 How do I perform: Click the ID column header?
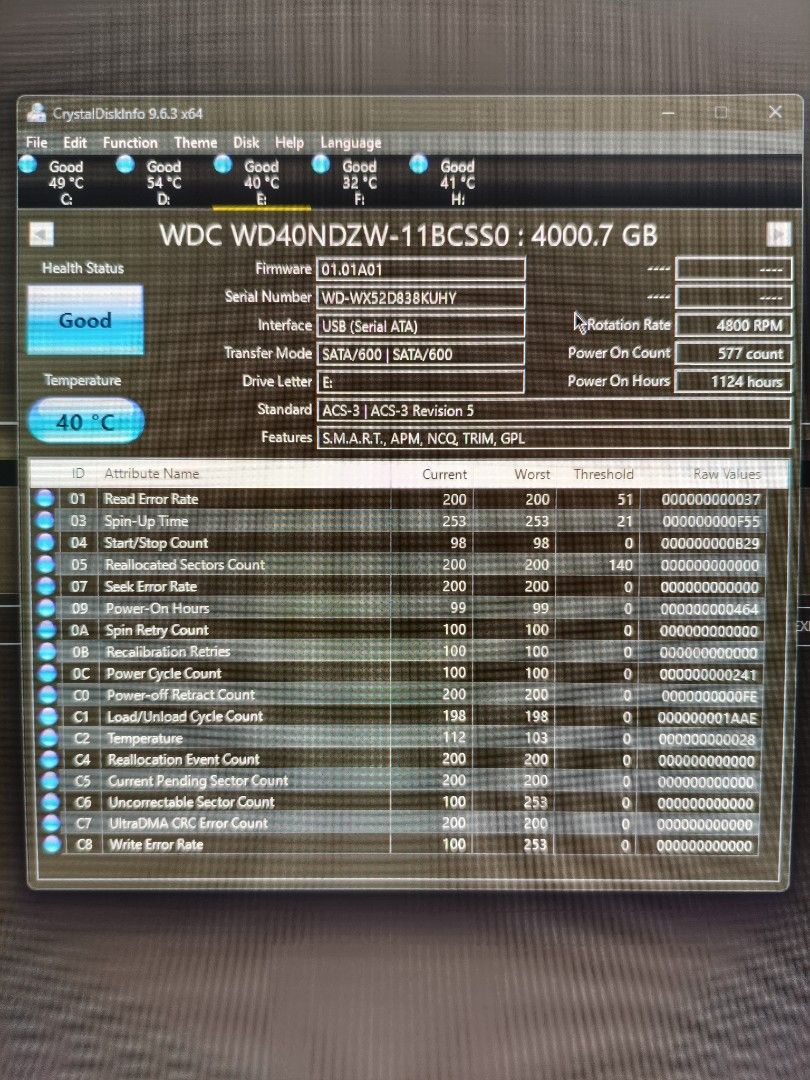78,473
